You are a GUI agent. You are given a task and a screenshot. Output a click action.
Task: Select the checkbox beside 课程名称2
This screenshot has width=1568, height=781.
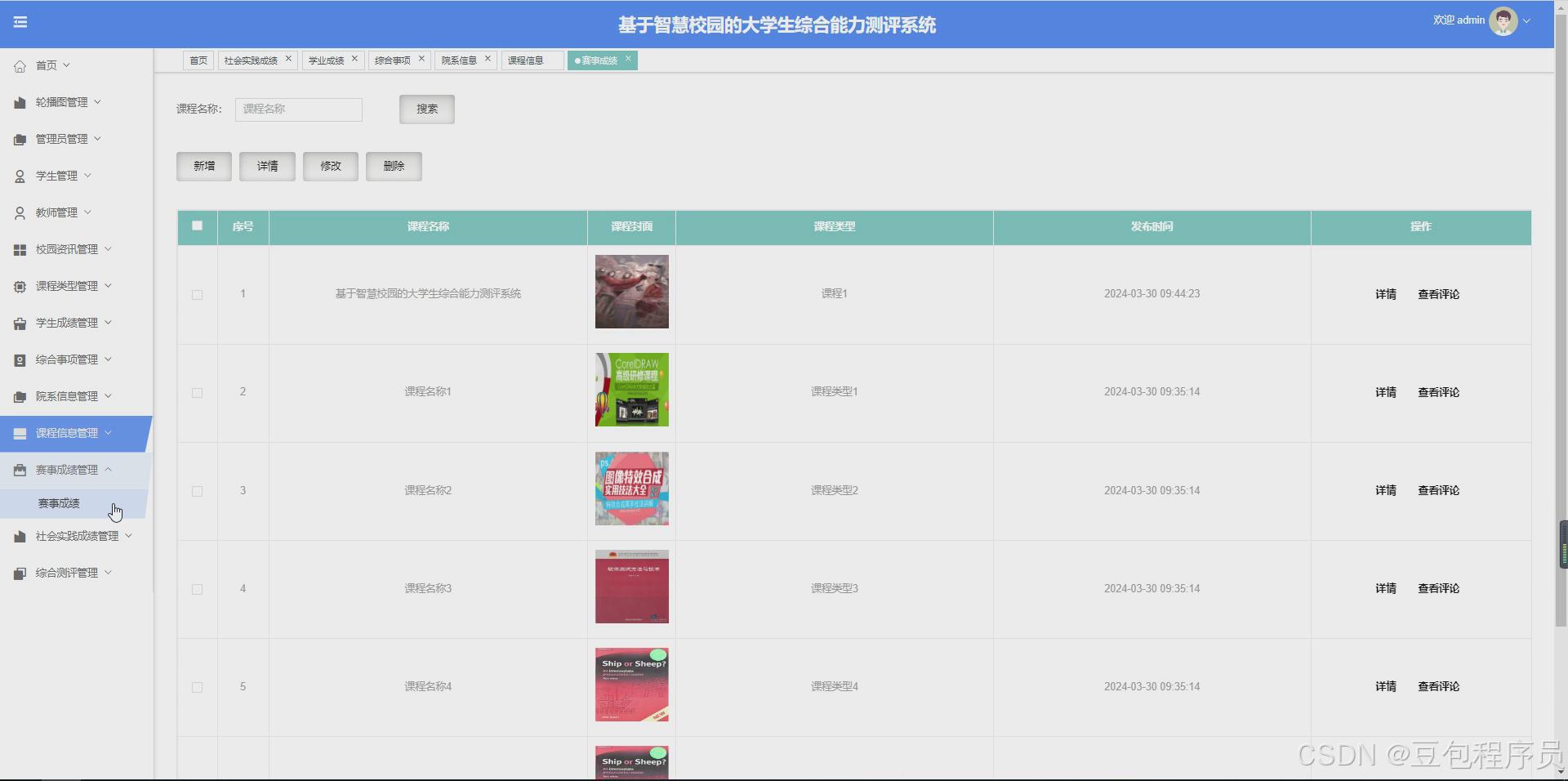point(197,491)
